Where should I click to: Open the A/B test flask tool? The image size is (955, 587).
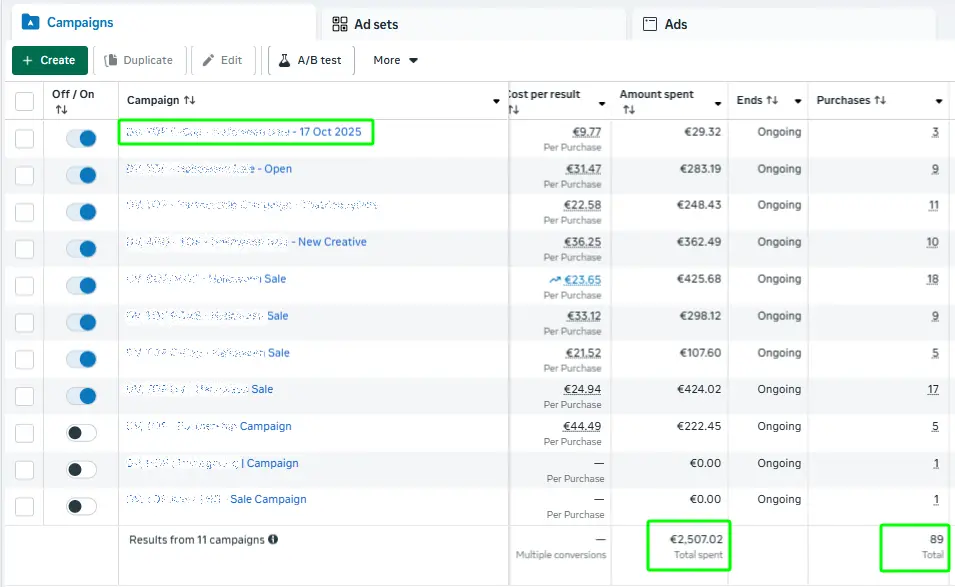(309, 60)
